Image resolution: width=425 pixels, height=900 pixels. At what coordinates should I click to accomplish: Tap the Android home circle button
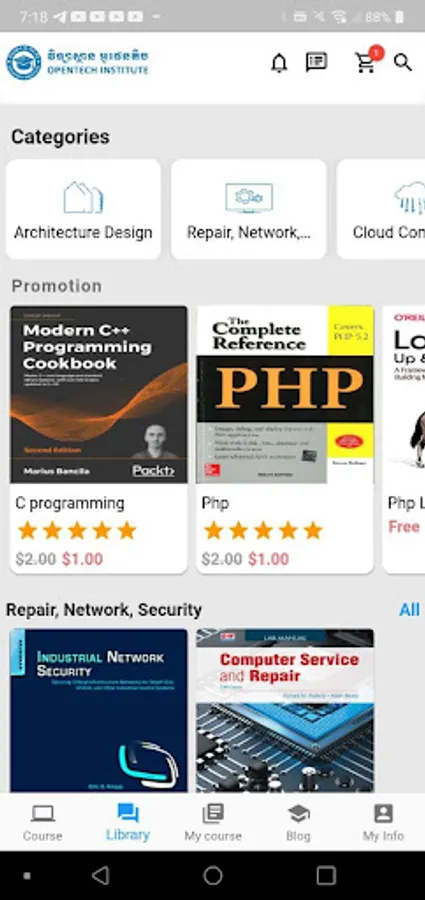click(212, 875)
